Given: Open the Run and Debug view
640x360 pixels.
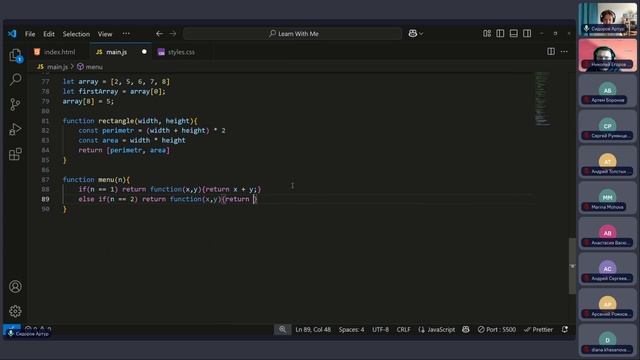Looking at the screenshot, I should [x=15, y=129].
